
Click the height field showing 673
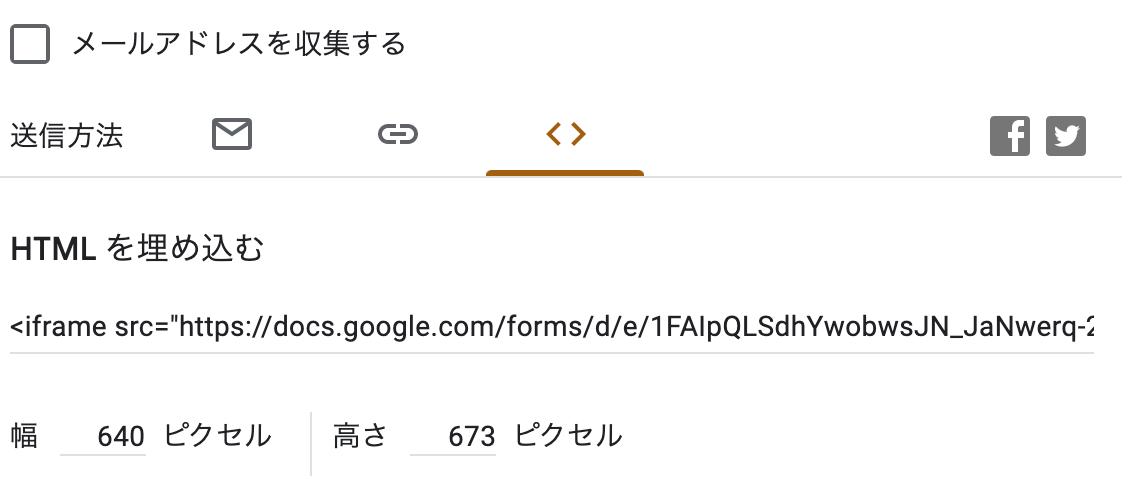453,436
